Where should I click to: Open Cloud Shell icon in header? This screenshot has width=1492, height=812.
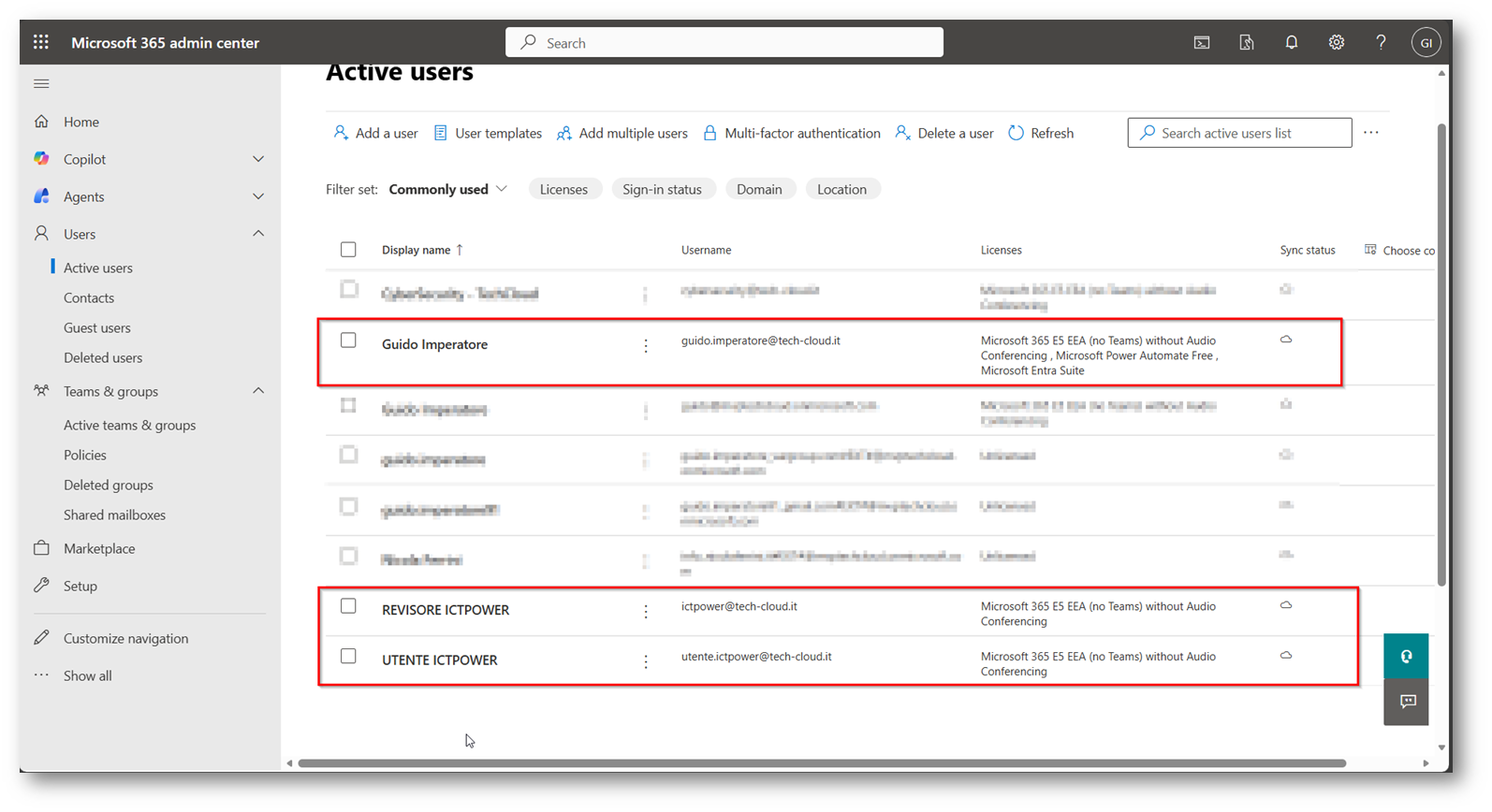[1202, 42]
